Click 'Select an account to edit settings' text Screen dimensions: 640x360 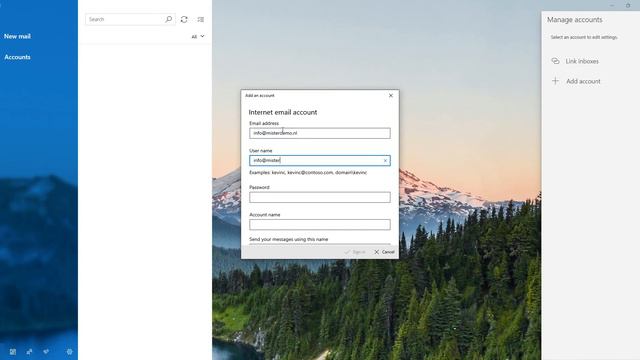click(584, 37)
